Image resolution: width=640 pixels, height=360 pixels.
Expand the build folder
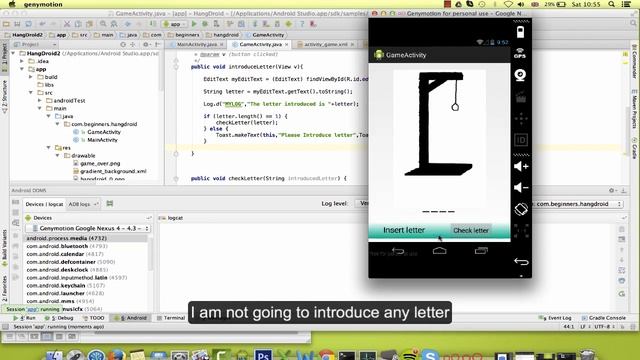[31, 77]
